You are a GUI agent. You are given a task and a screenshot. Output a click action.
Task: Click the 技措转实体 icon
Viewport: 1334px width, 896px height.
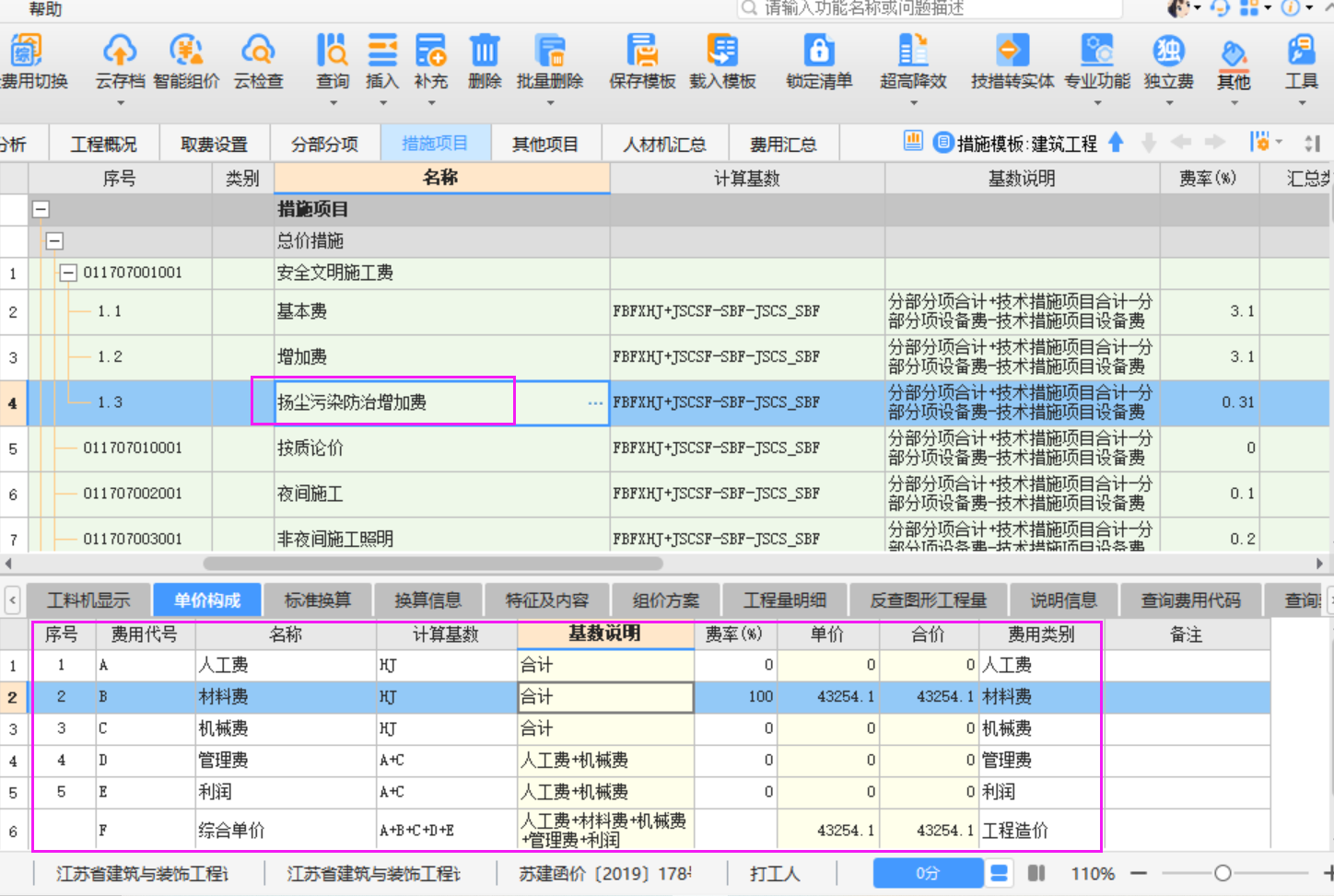[1012, 50]
